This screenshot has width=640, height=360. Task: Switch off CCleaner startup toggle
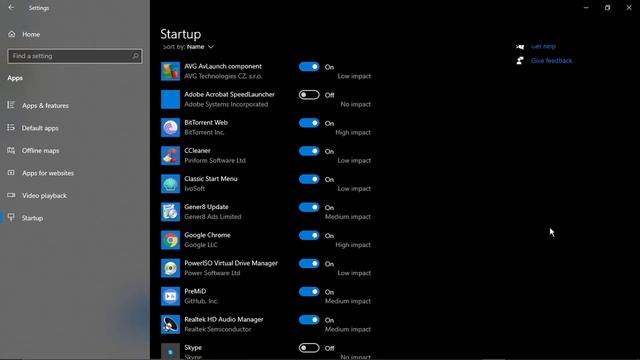pyautogui.click(x=309, y=151)
